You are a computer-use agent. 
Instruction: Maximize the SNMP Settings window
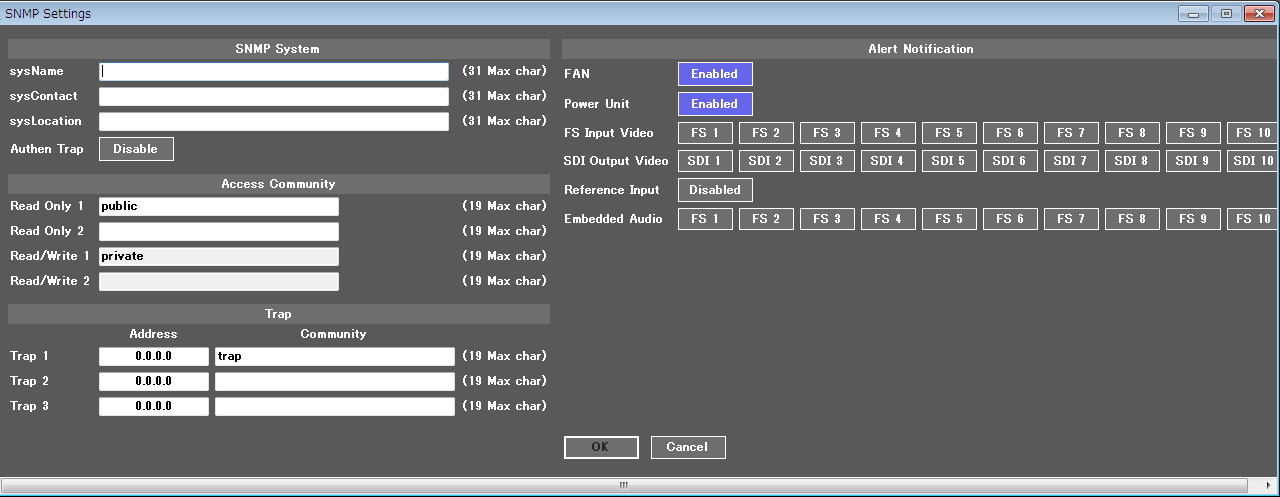coord(1226,13)
